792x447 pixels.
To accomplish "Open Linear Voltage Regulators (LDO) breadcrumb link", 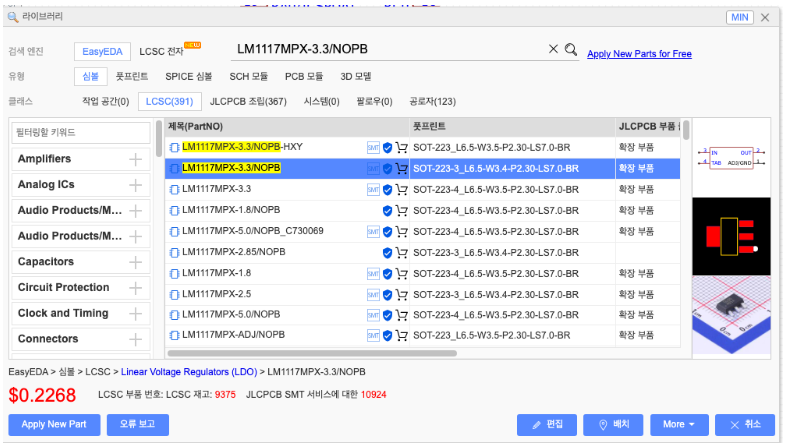I will (x=189, y=372).
